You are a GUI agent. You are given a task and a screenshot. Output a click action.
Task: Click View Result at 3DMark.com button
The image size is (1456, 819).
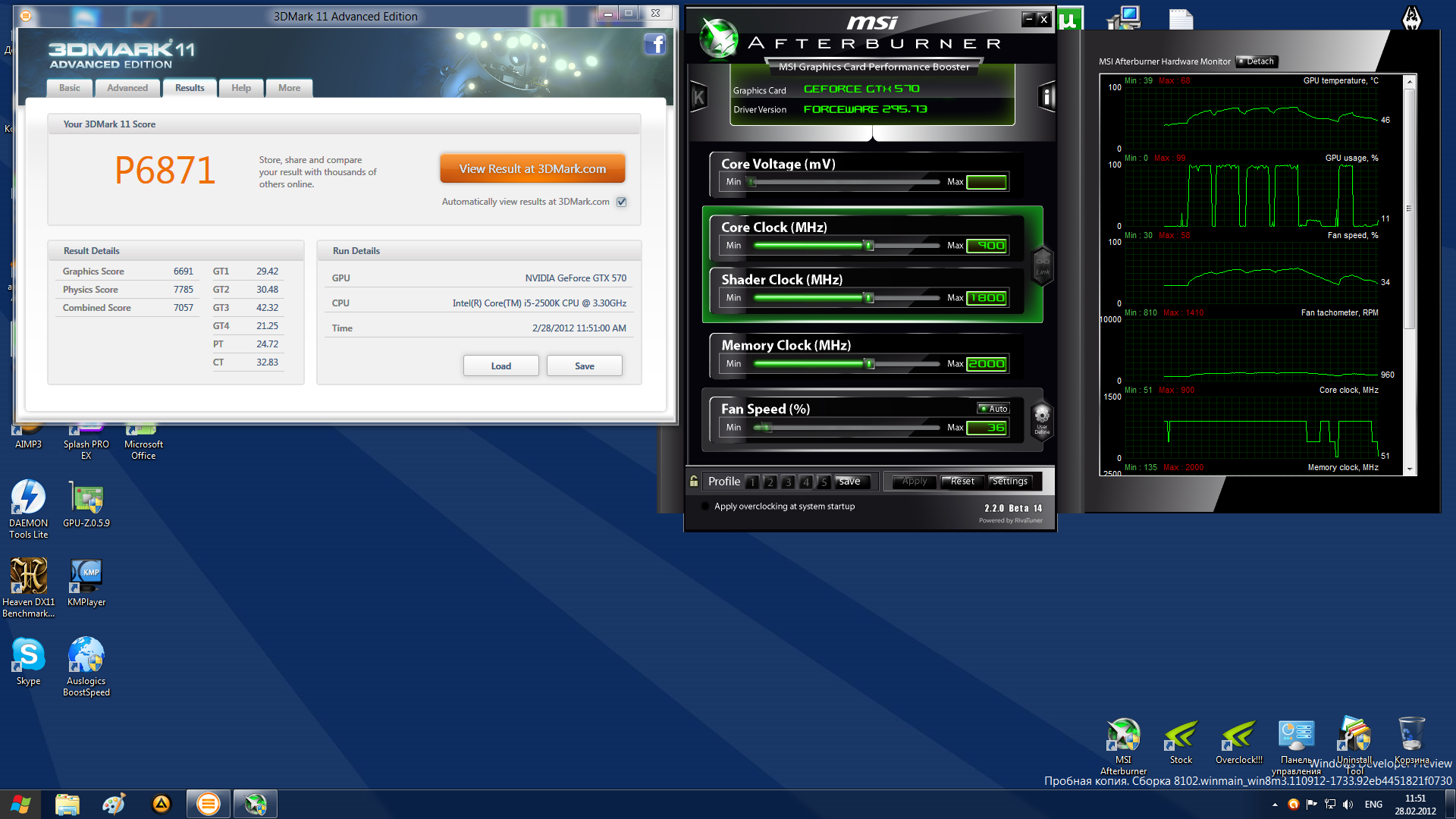532,169
